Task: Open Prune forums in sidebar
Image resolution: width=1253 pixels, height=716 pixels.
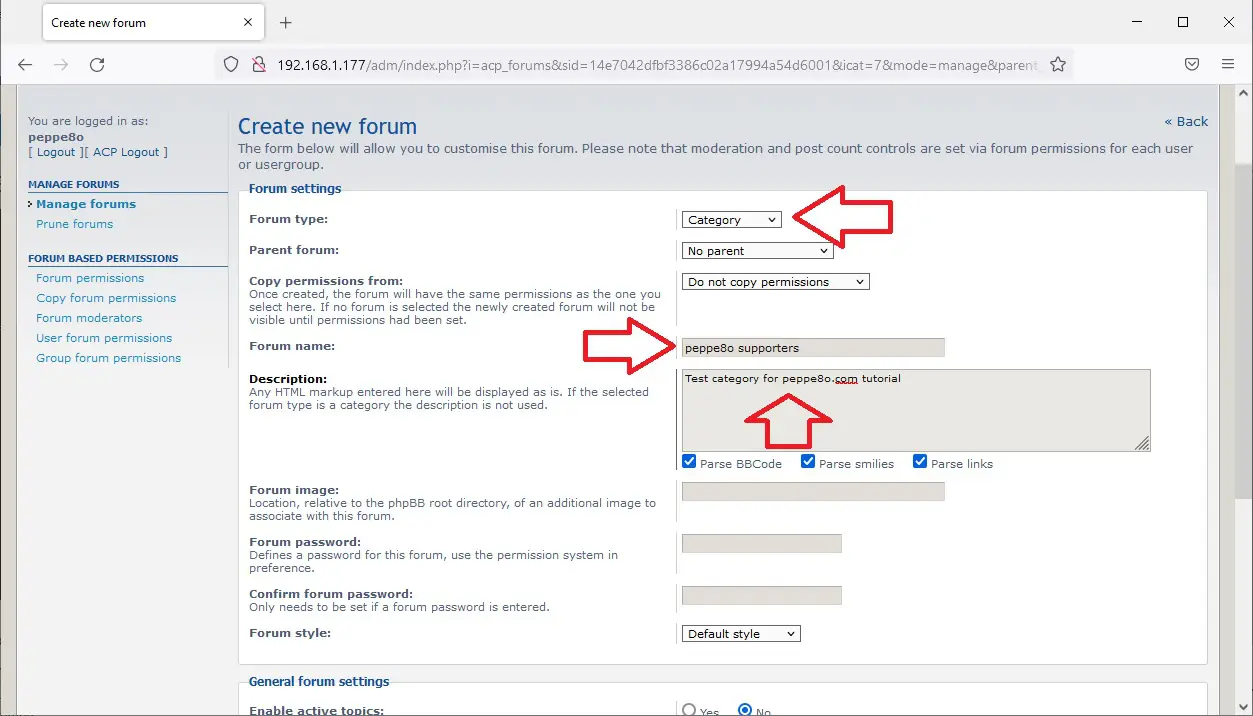Action: [x=75, y=224]
